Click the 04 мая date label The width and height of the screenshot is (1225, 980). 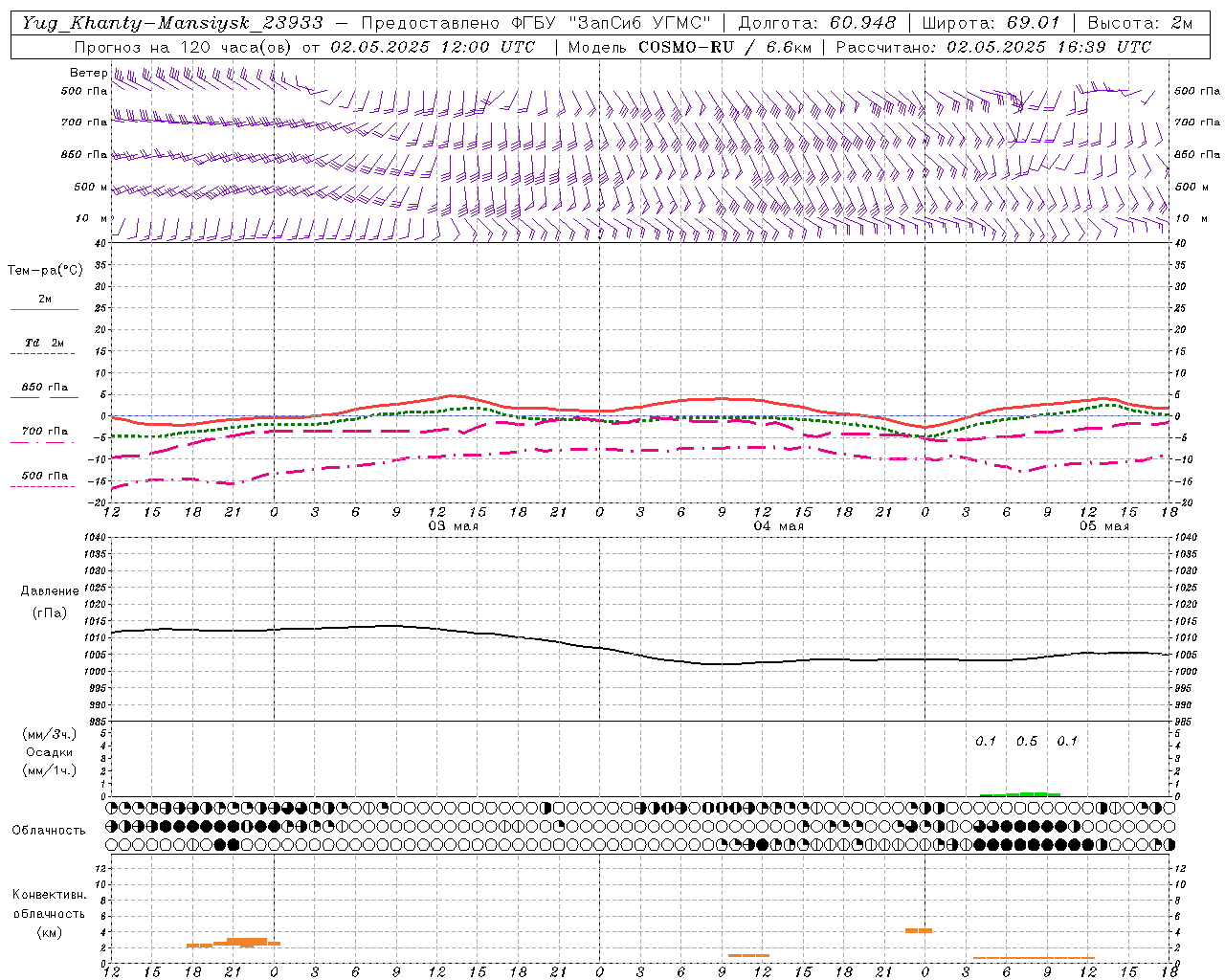778,526
